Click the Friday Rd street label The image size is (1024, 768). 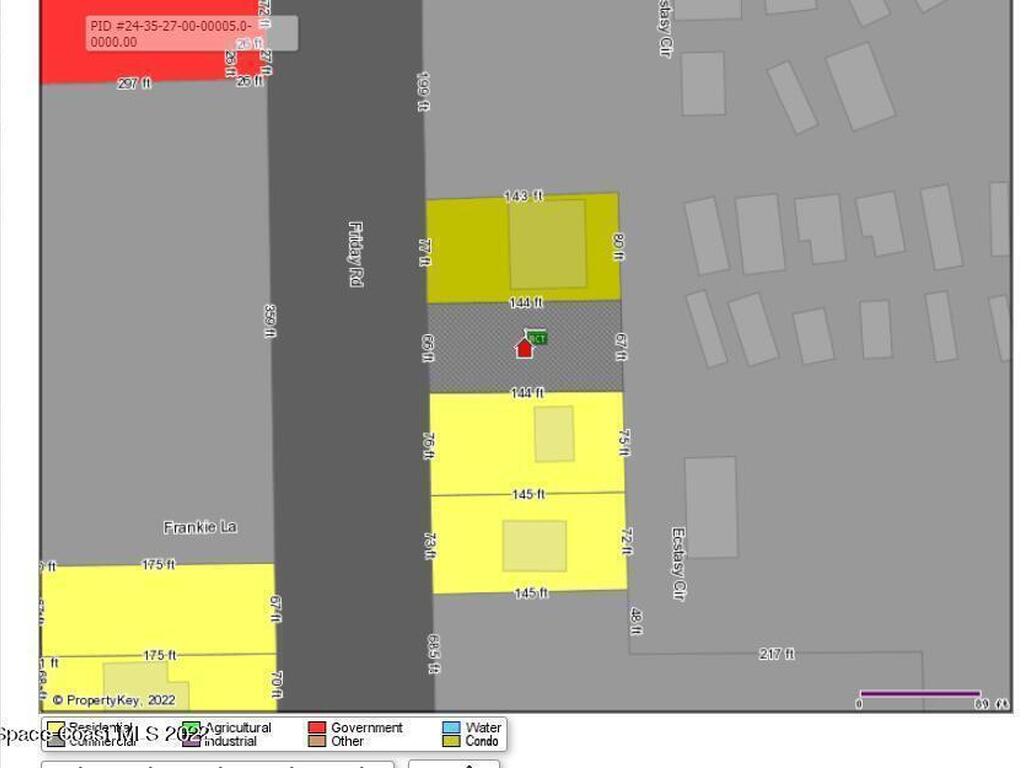tap(355, 254)
